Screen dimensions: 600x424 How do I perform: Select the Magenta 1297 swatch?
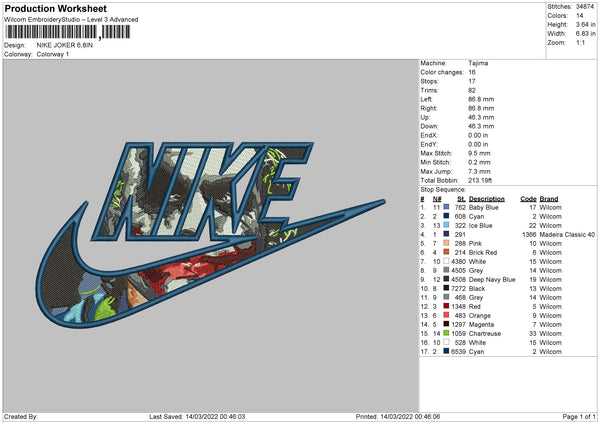click(x=446, y=324)
